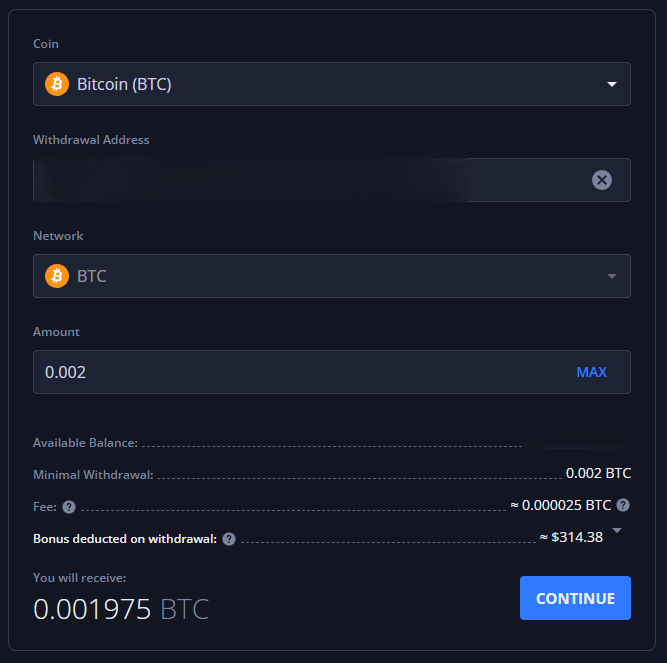Click the BTC network name text

[92, 277]
